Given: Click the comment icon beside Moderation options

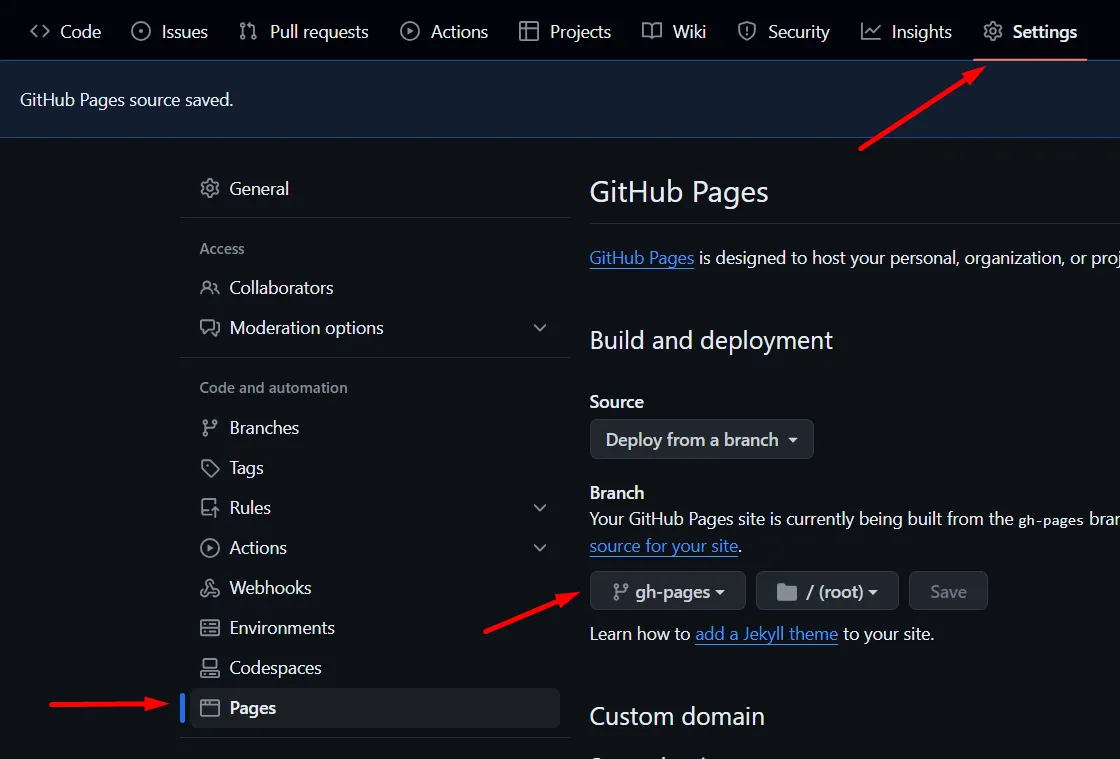Looking at the screenshot, I should pyautogui.click(x=209, y=328).
